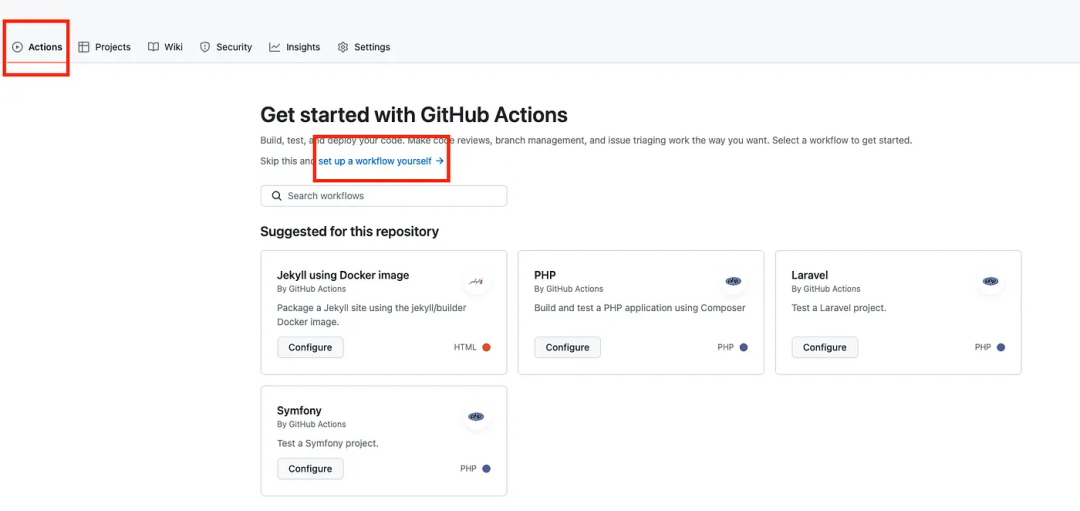Click the Insights graph icon

275,47
